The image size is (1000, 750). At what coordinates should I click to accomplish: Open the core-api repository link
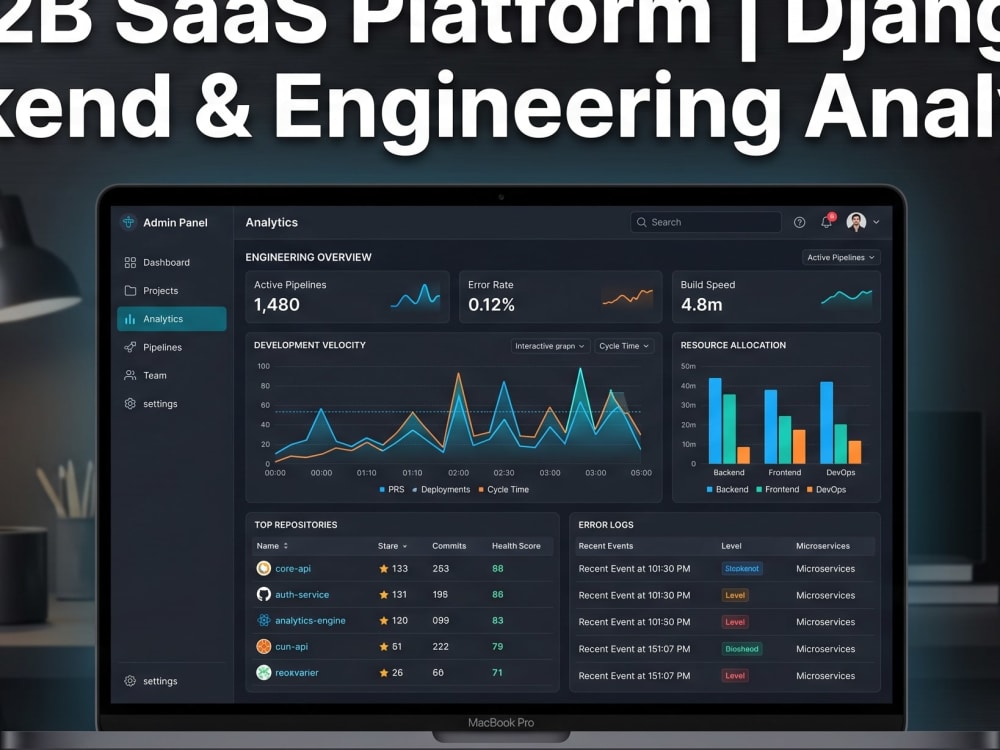point(293,568)
